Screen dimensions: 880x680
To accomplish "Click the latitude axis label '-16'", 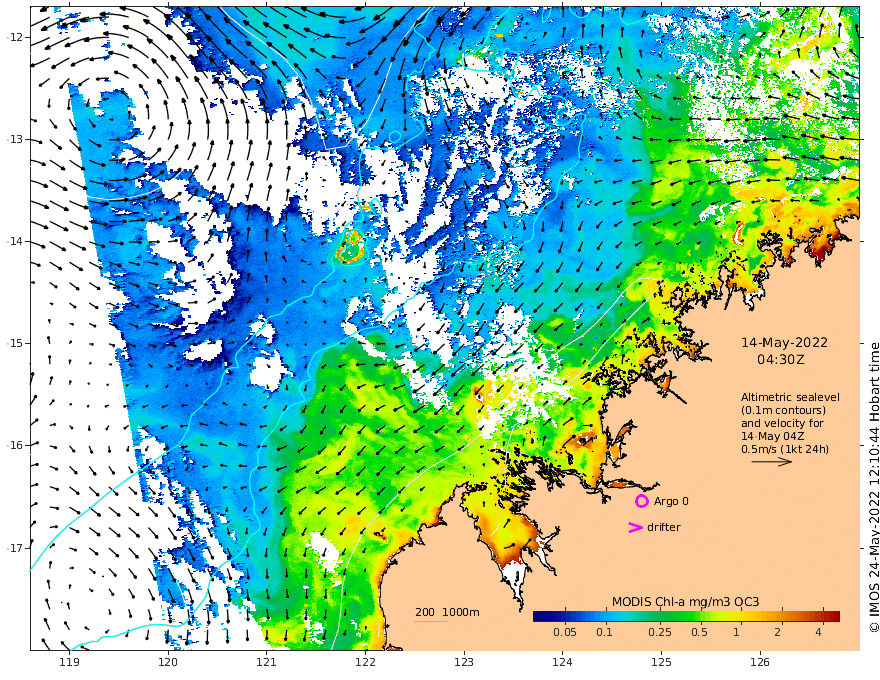I will pos(15,445).
